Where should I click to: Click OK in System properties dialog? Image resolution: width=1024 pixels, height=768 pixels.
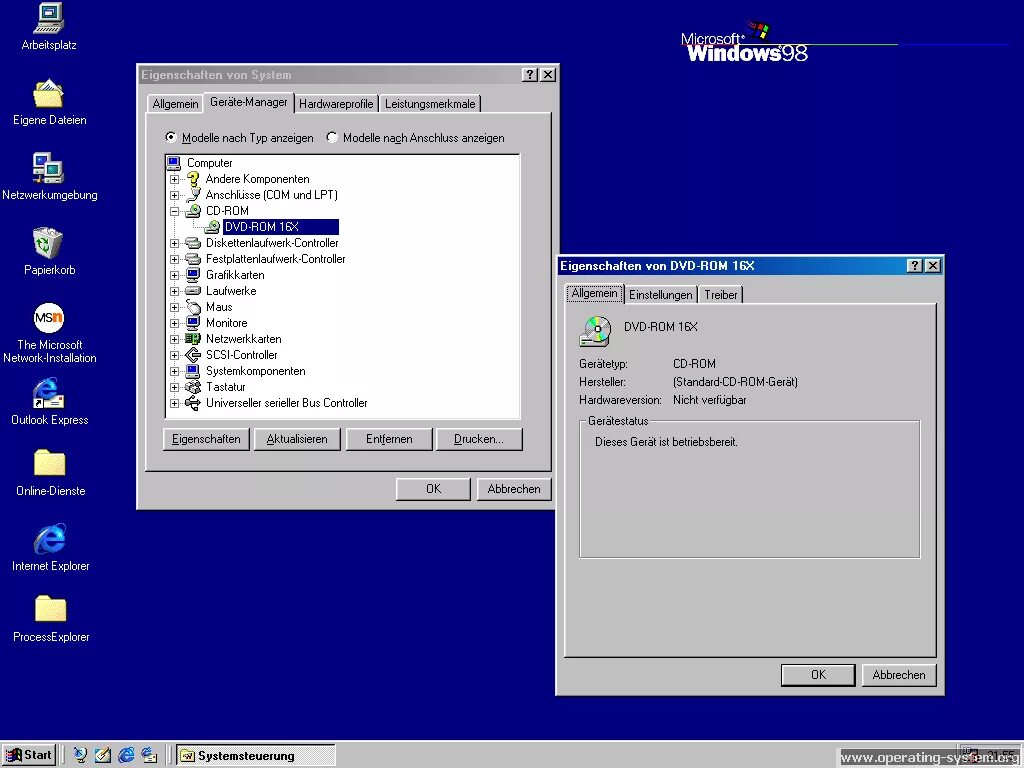coord(433,488)
